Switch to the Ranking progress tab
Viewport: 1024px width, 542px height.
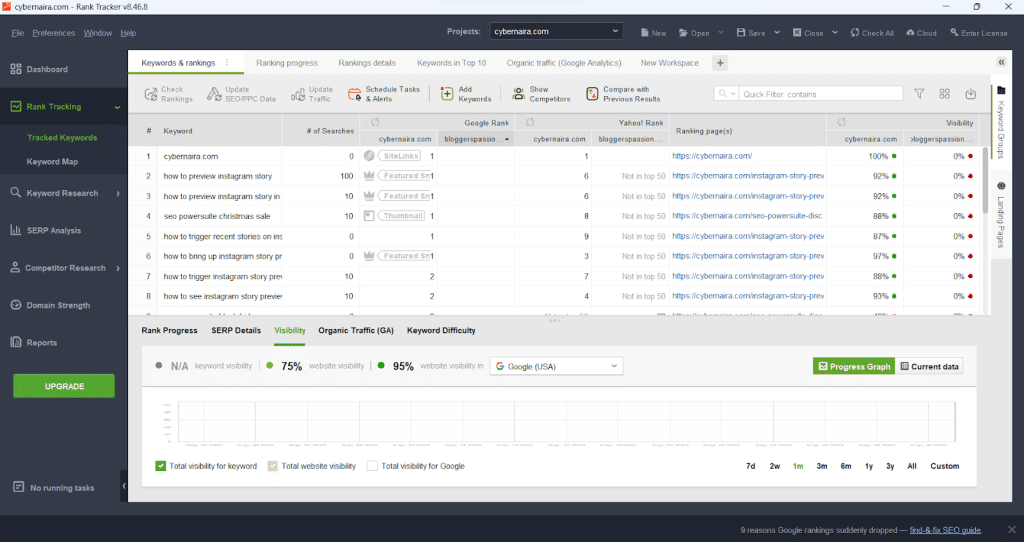click(287, 63)
